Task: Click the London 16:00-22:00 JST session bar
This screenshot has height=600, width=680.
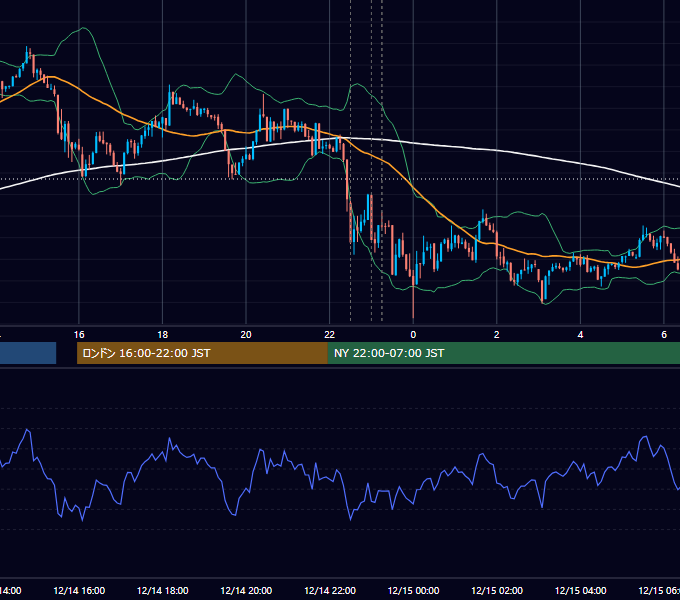Action: click(x=202, y=353)
